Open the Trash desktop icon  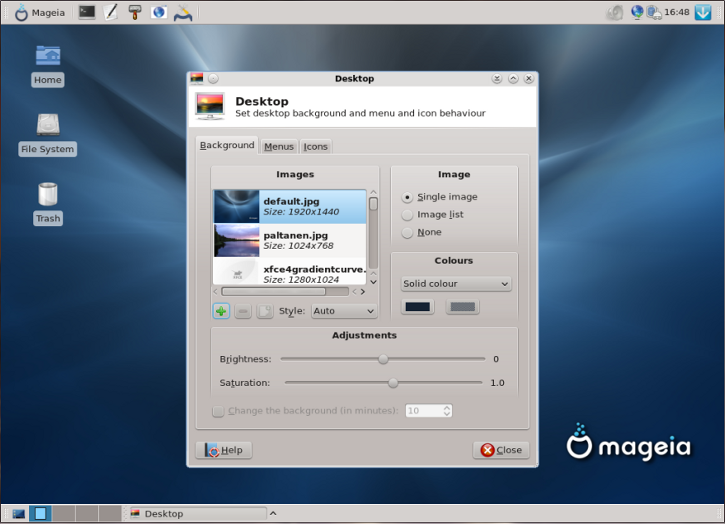tap(48, 203)
